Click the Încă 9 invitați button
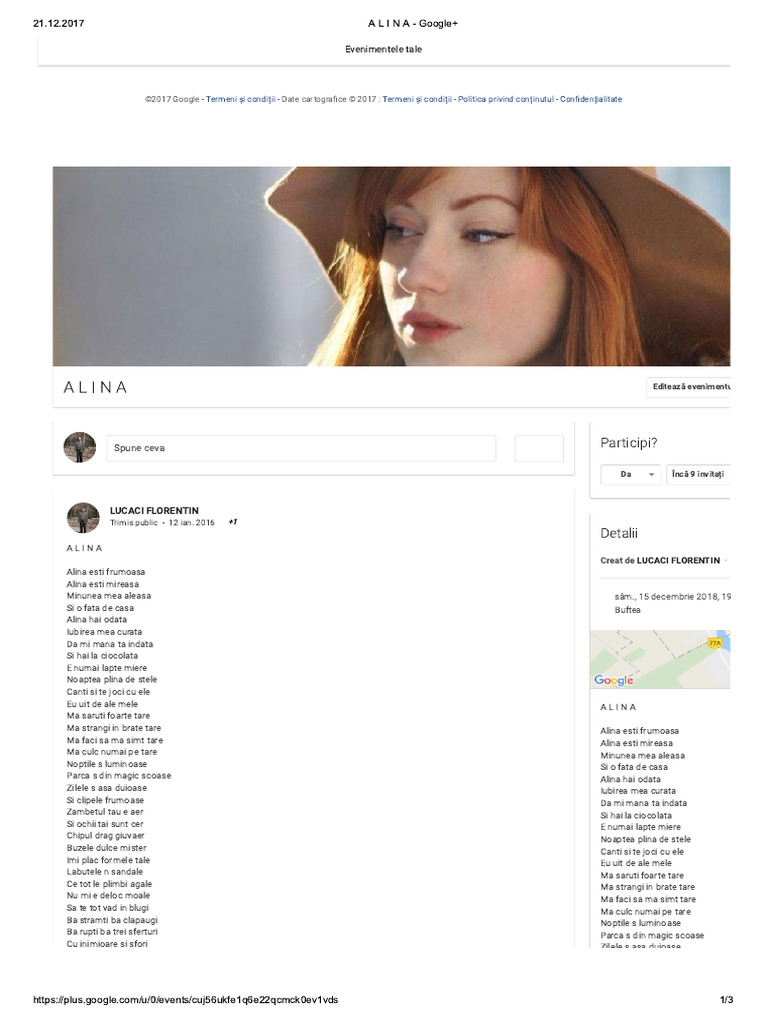 pyautogui.click(x=697, y=474)
